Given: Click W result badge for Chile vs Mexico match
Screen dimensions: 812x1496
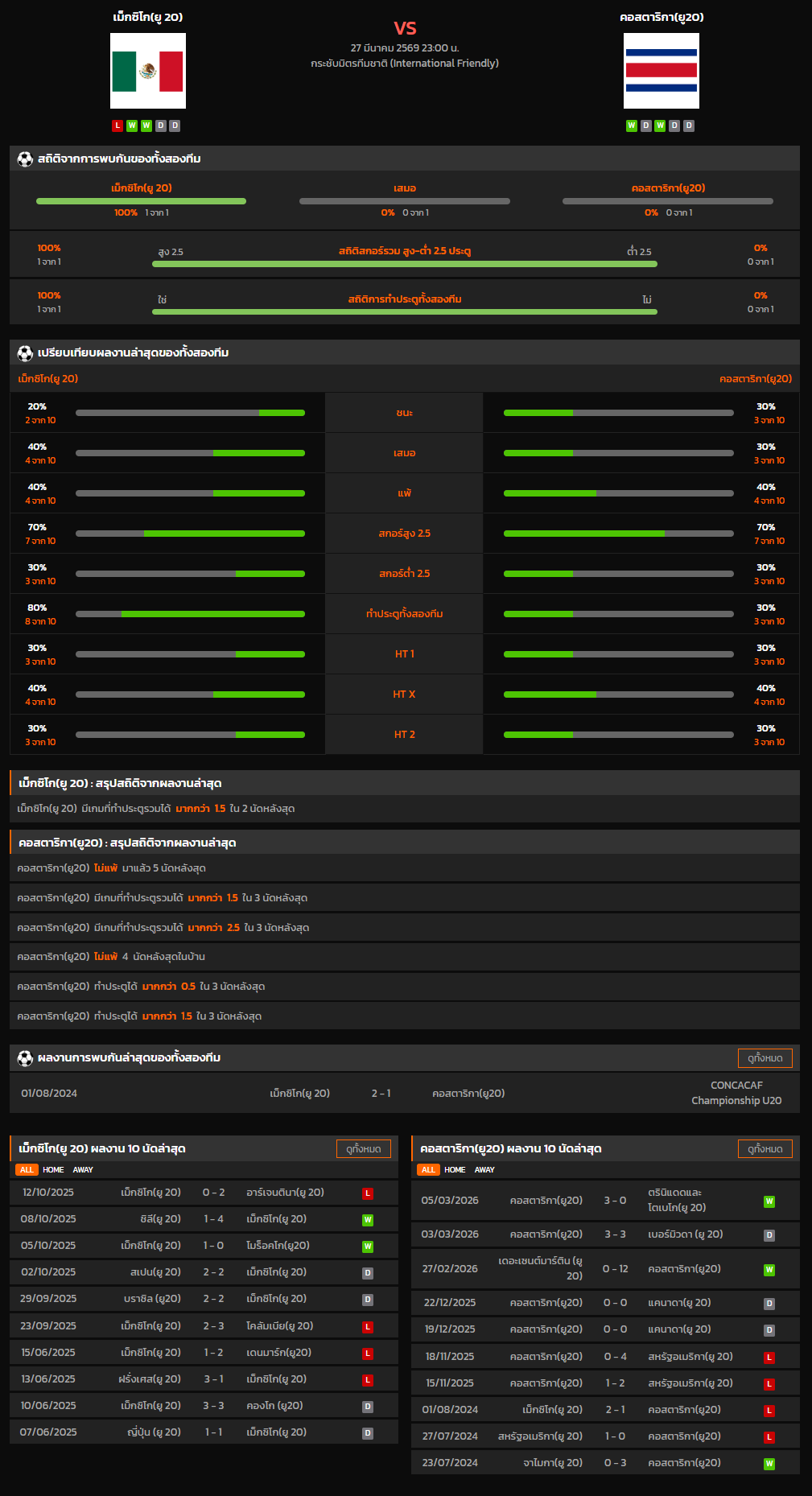Looking at the screenshot, I should [x=368, y=1220].
